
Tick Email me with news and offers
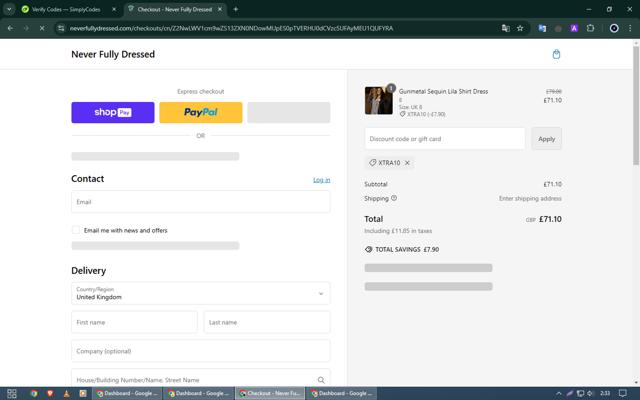click(76, 230)
